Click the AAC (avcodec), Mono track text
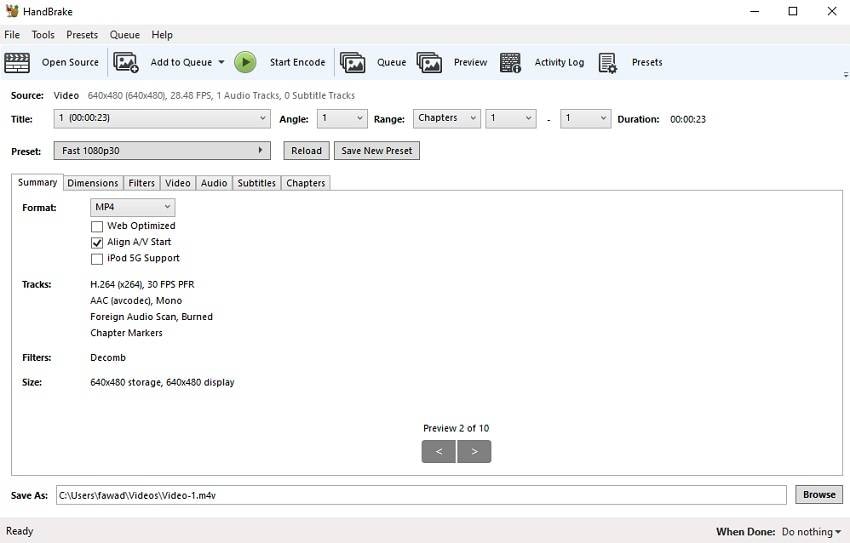The height and width of the screenshot is (543, 850). (x=136, y=301)
